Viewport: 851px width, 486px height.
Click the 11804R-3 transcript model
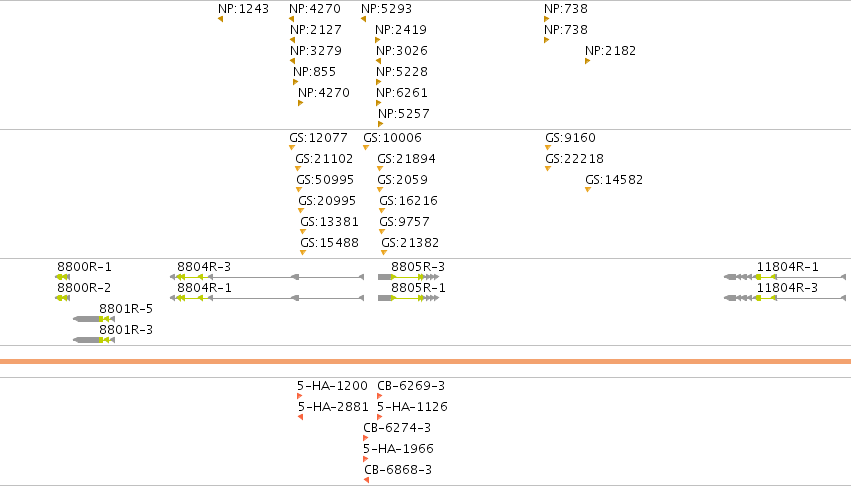click(x=785, y=298)
